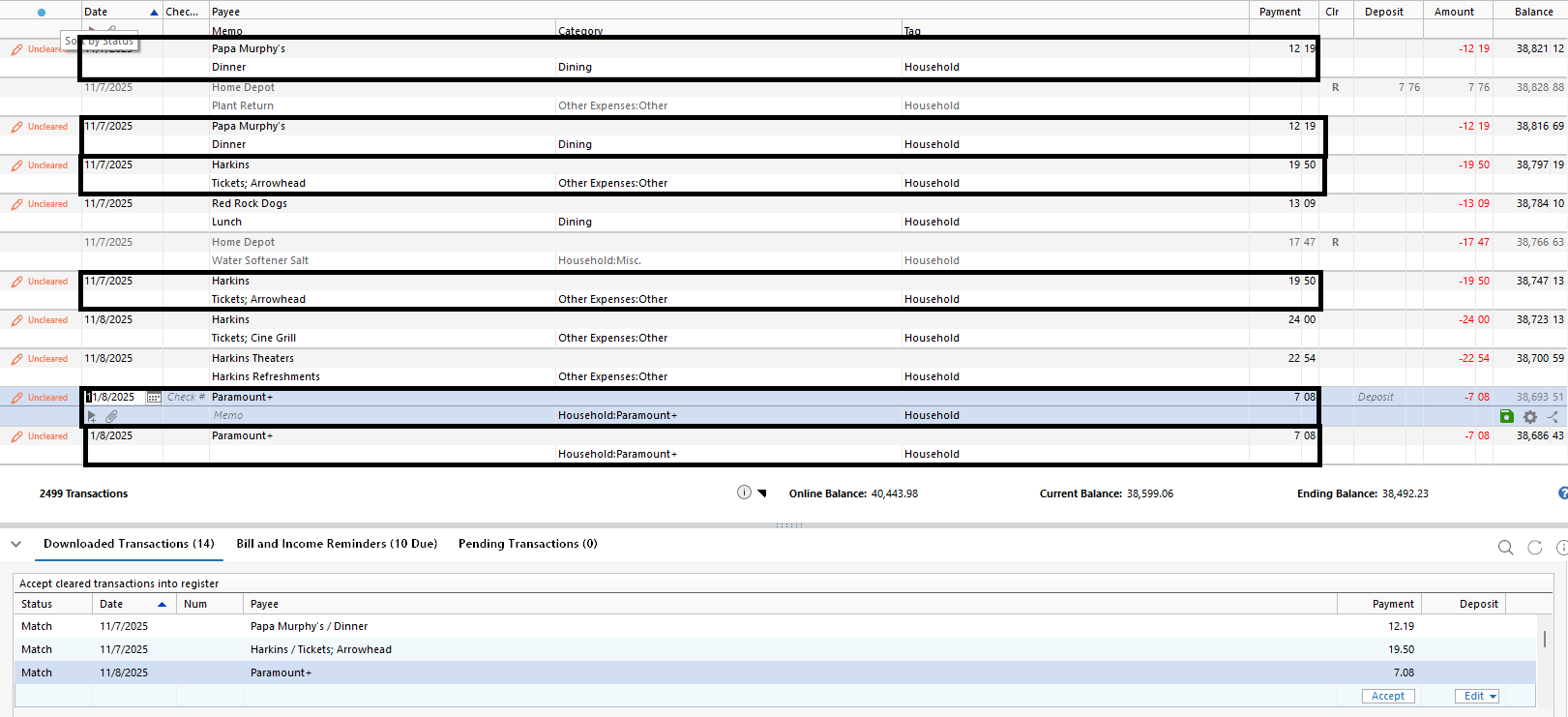Screen dimensions: 1568x717
Task: Click Plant Return memo
Action: pos(243,105)
